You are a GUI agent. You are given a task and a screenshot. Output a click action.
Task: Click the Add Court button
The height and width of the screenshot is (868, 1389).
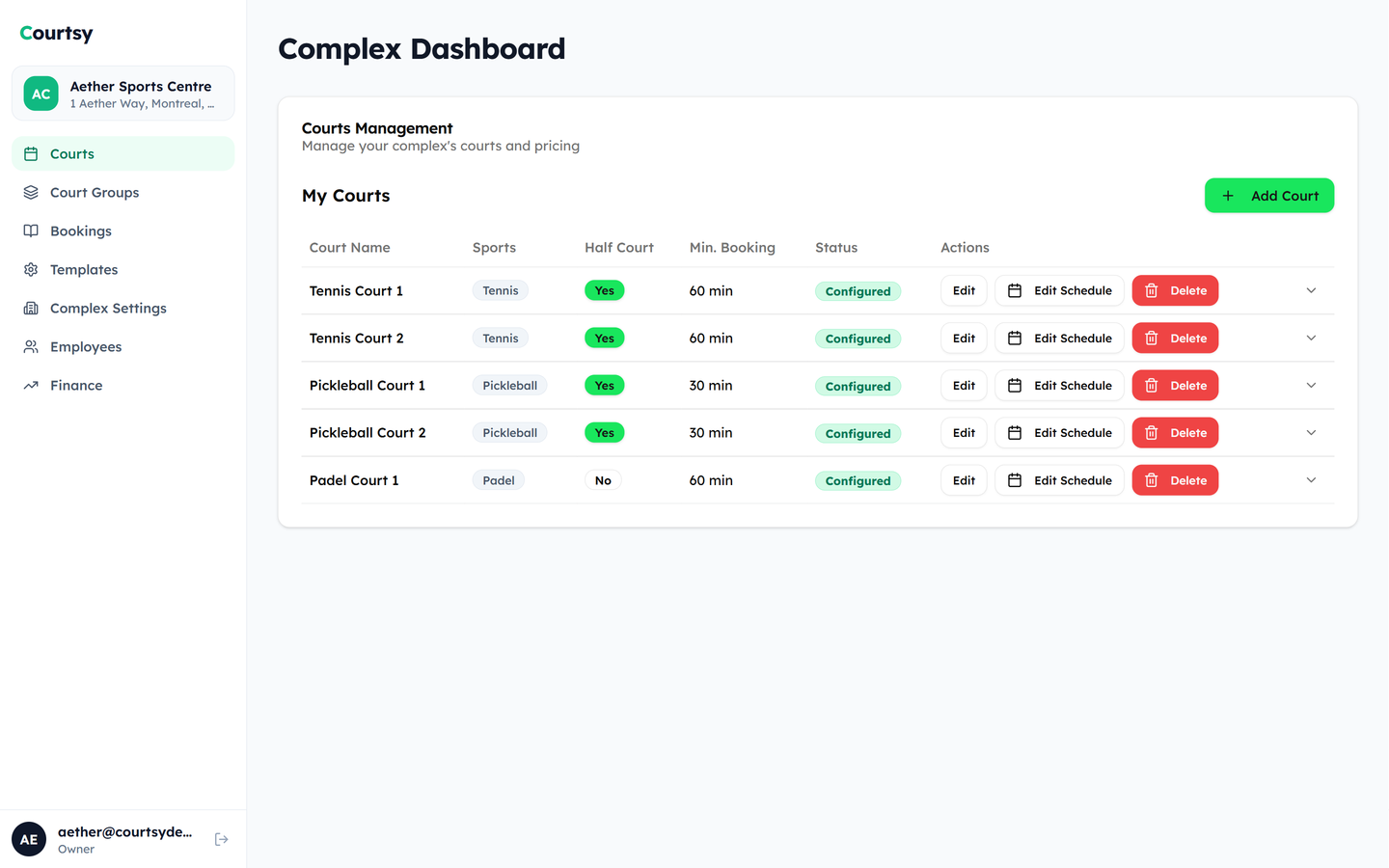click(1269, 196)
